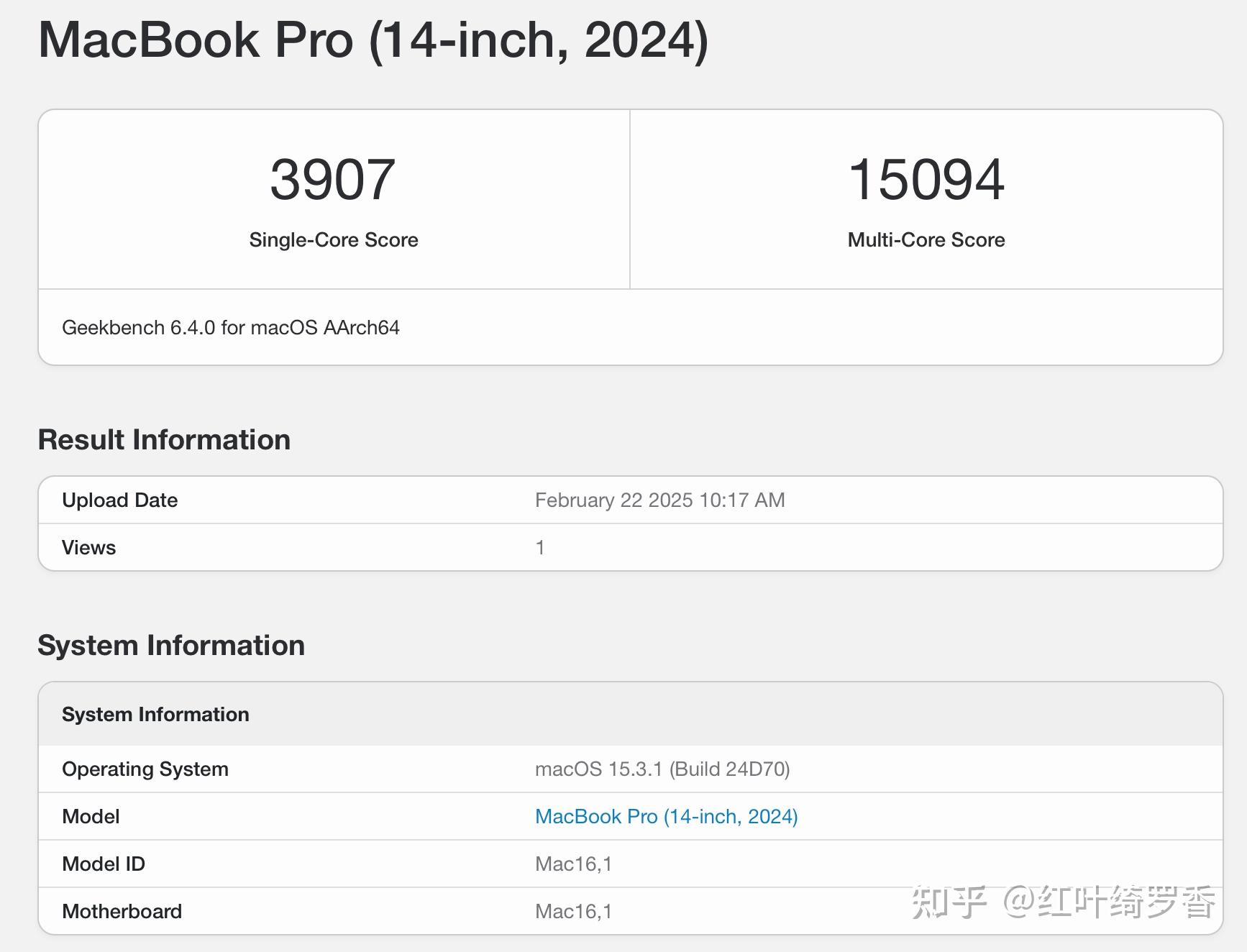This screenshot has width=1247, height=952.
Task: Click the Multi-Core Score label
Action: (926, 239)
